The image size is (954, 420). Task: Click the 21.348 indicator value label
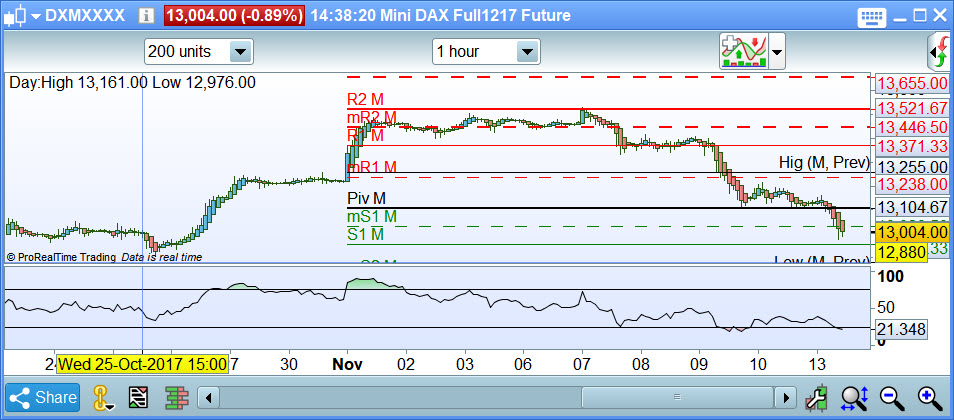pos(902,329)
